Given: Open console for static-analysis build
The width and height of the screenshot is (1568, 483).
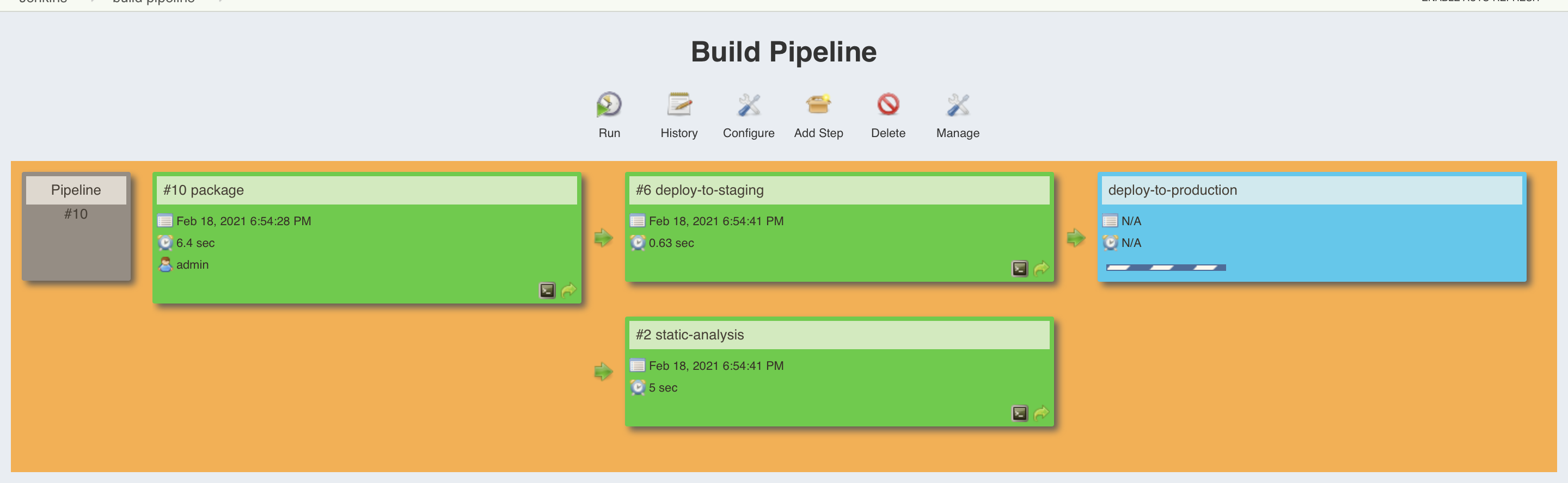Looking at the screenshot, I should pos(1020,413).
